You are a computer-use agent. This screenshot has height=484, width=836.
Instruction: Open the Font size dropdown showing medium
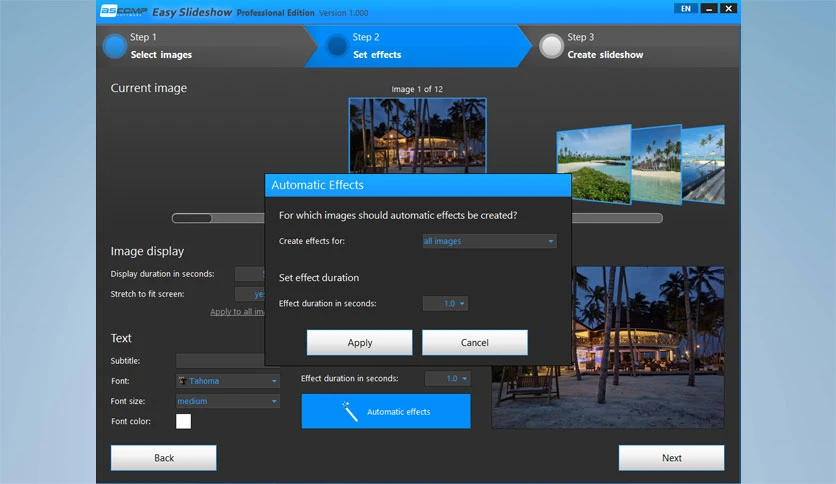[228, 401]
